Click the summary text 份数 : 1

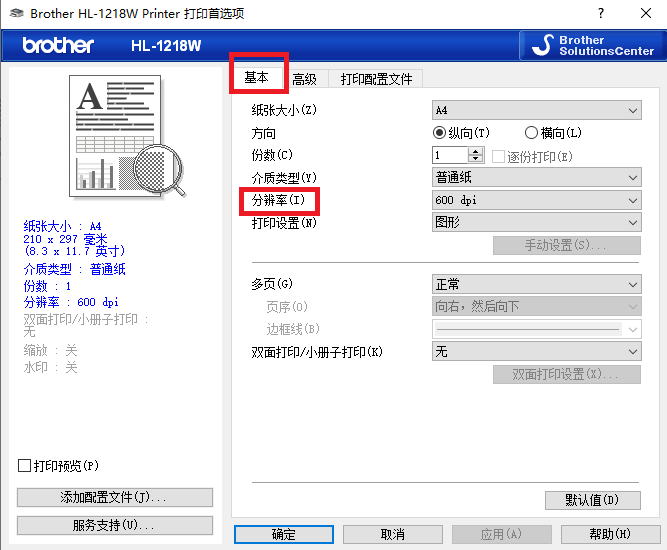coord(47,286)
